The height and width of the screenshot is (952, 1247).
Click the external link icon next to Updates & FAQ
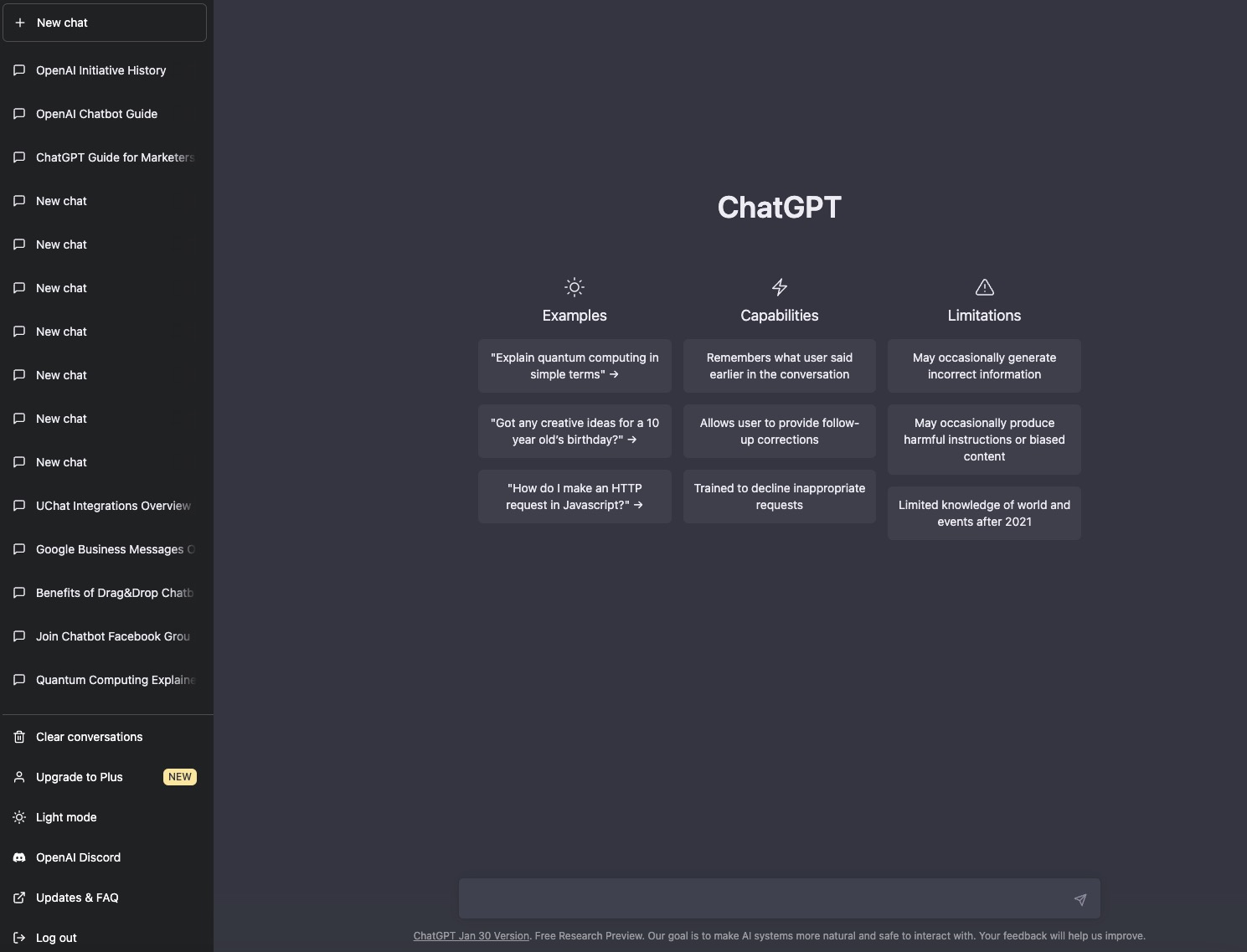click(x=18, y=898)
